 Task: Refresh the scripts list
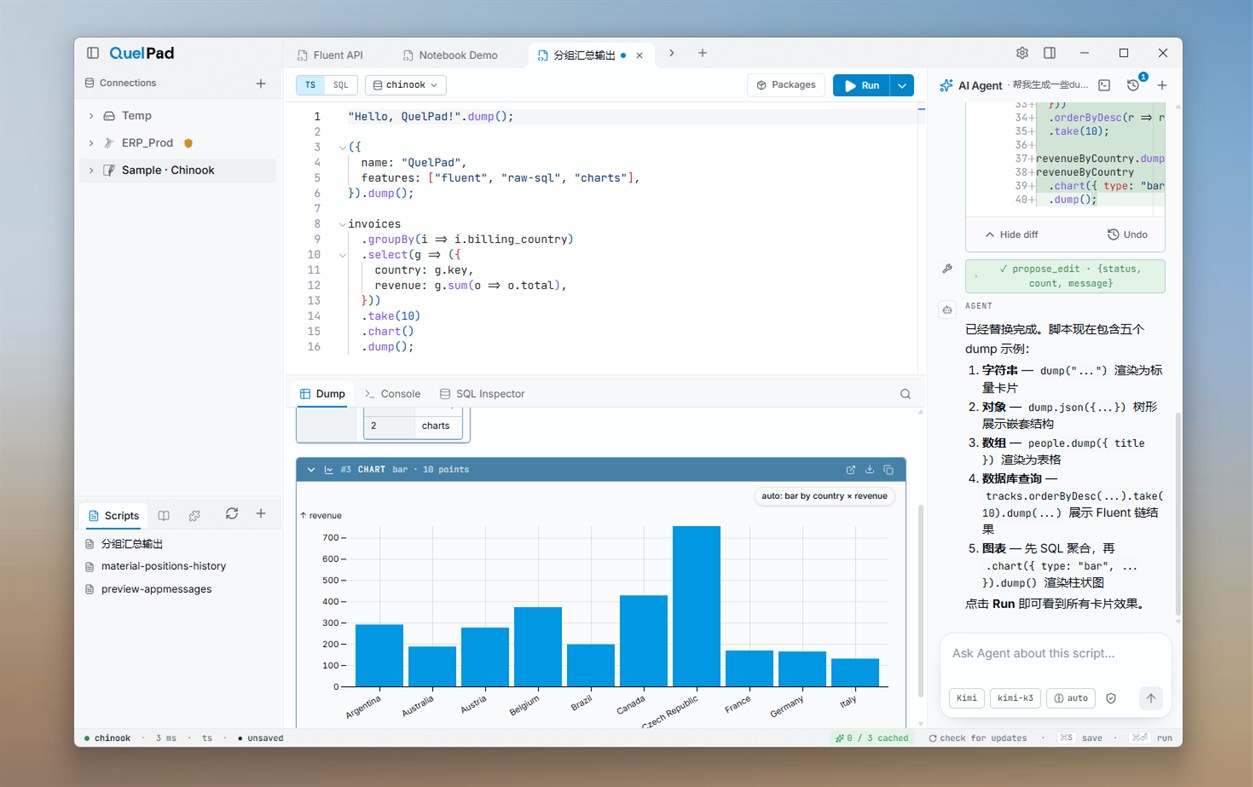[x=232, y=514]
